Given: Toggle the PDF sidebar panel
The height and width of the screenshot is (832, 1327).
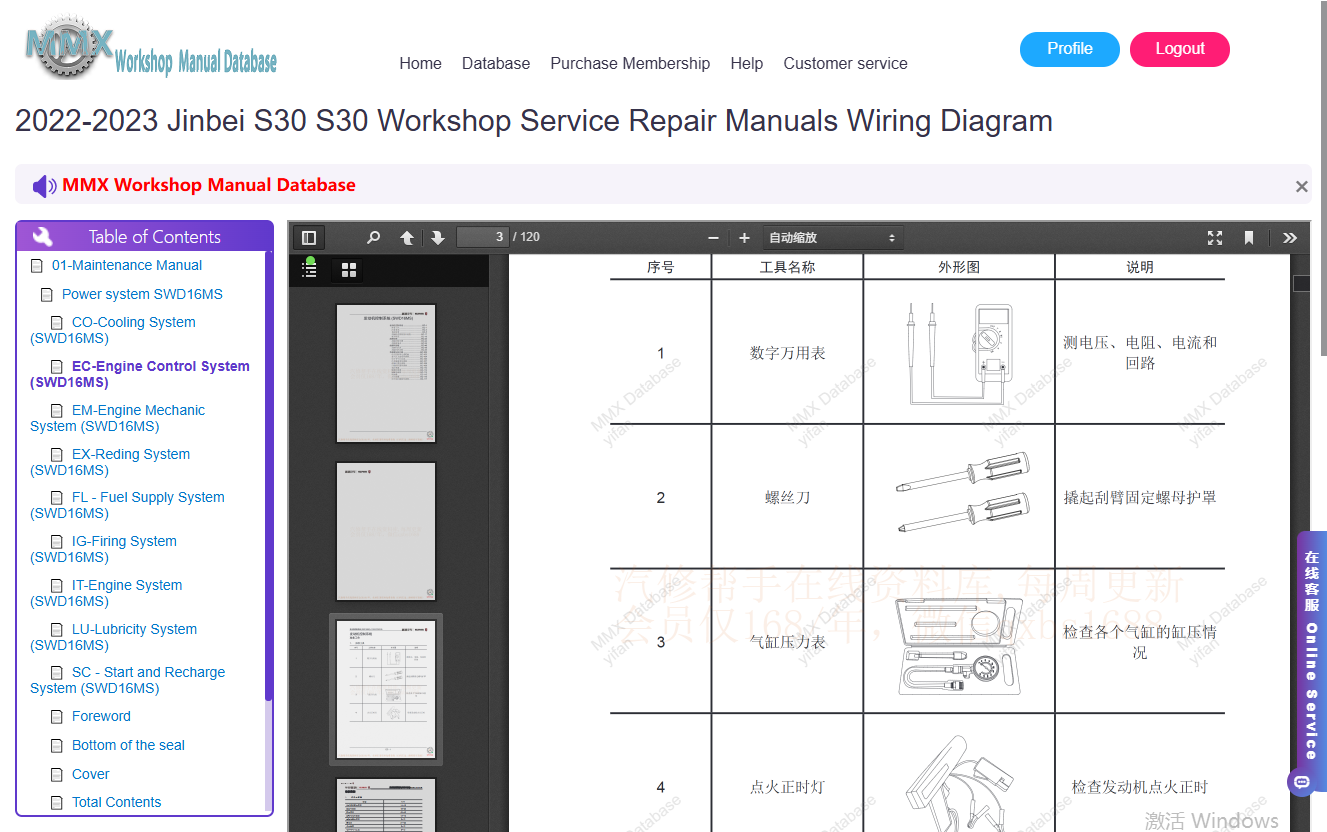Looking at the screenshot, I should [x=309, y=238].
